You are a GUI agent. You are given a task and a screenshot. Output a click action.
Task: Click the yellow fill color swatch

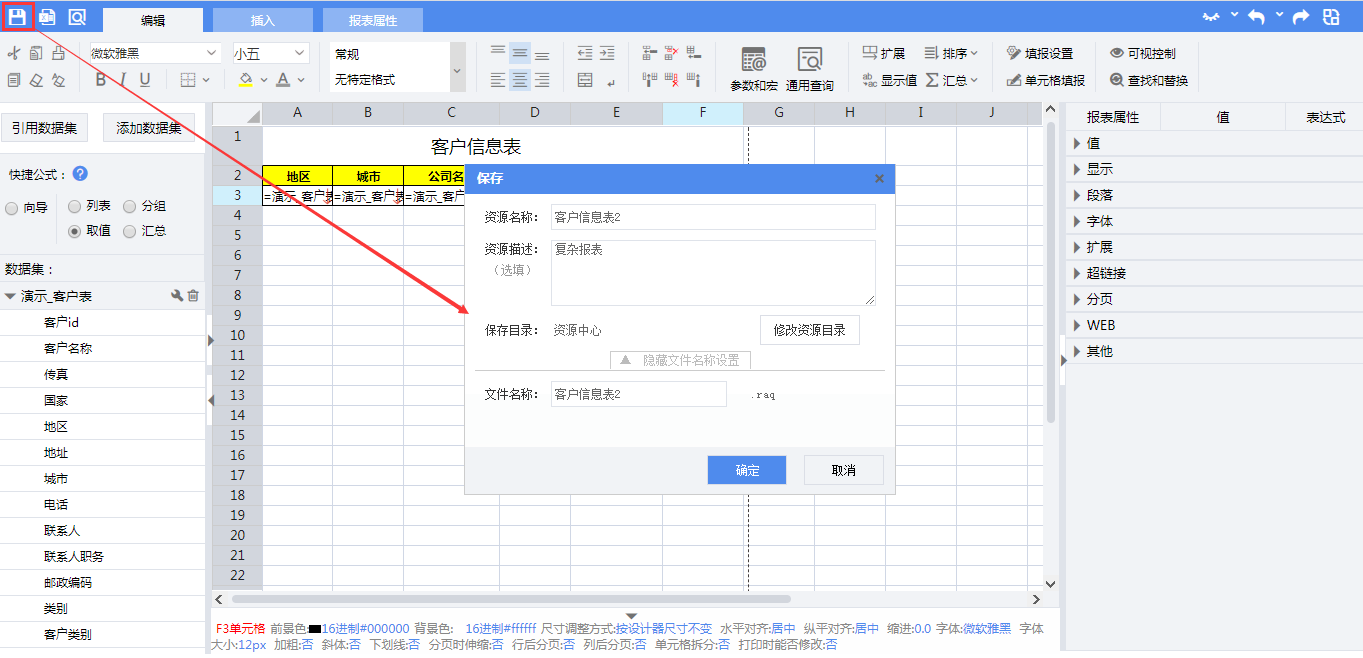click(x=246, y=80)
